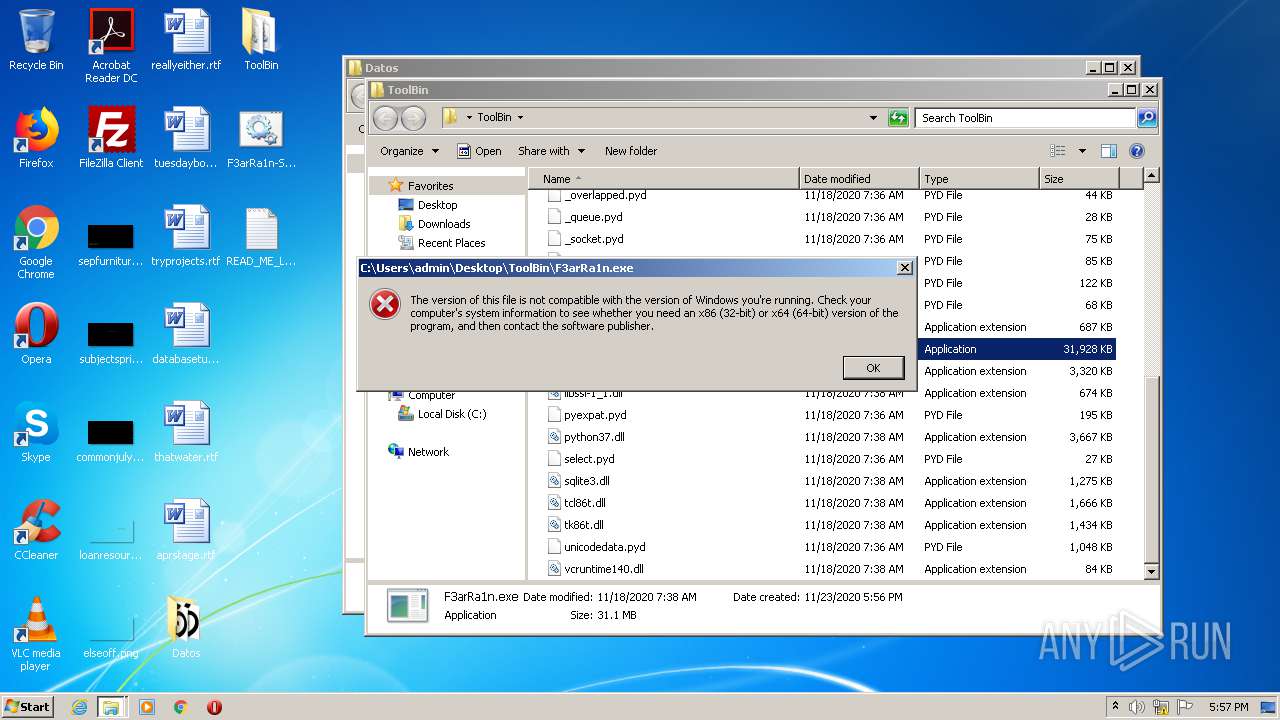1280x720 pixels.
Task: Open the FileZilla Client shortcut
Action: pyautogui.click(x=111, y=138)
